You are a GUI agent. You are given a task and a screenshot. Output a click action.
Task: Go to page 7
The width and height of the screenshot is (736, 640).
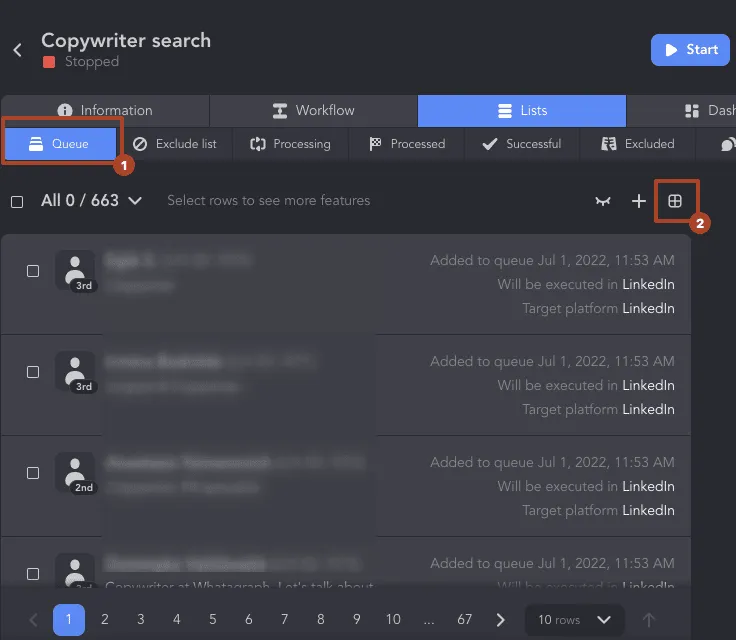pyautogui.click(x=284, y=620)
